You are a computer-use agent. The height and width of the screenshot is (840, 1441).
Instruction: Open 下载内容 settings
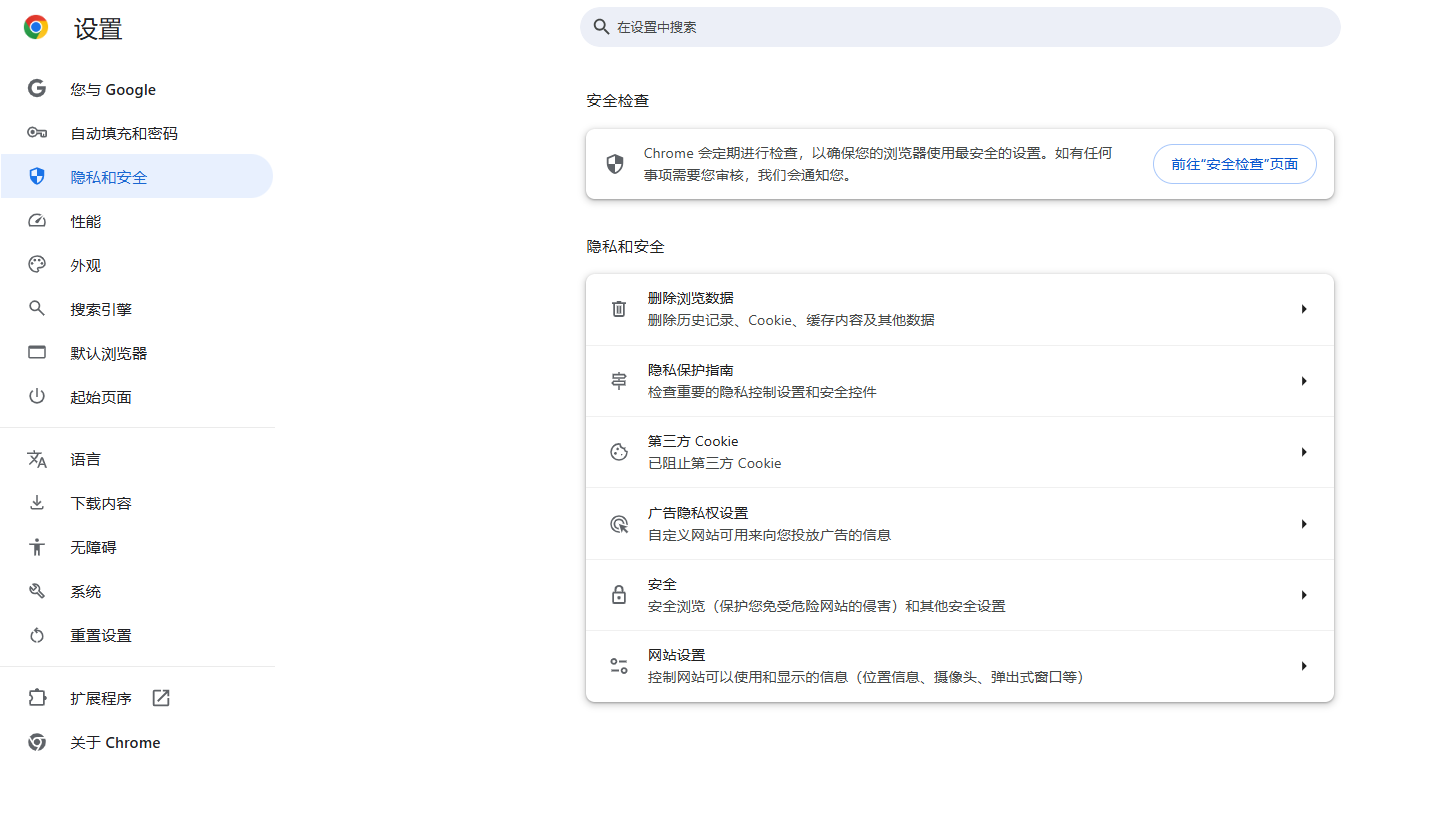click(136, 503)
